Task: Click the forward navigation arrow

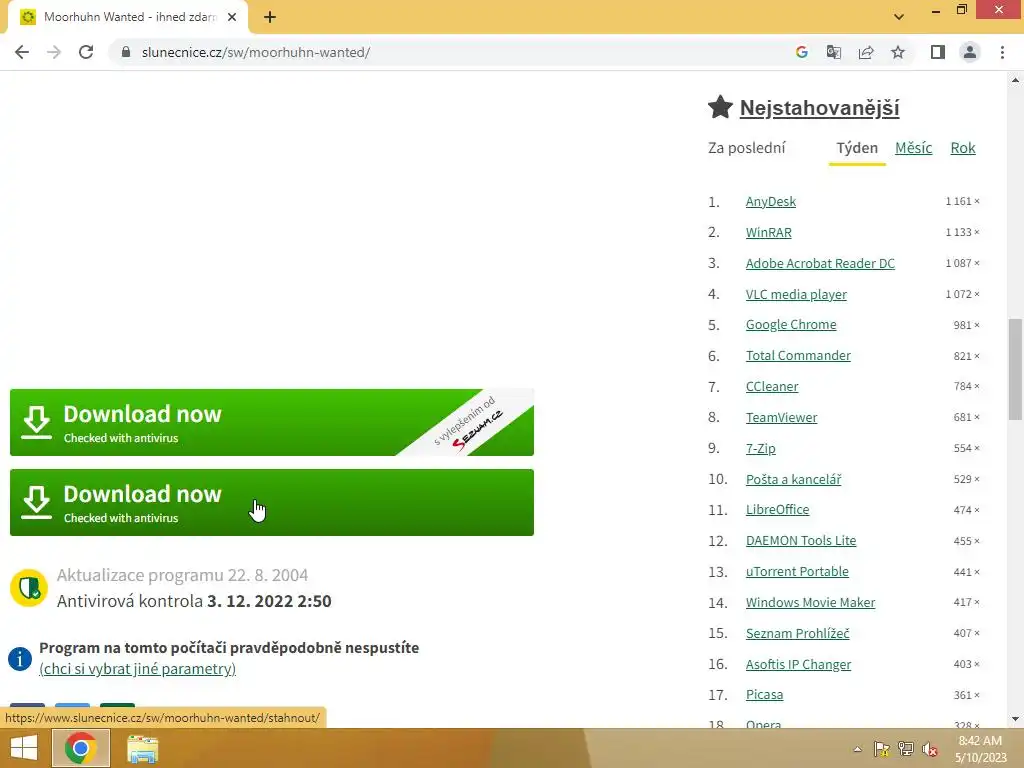Action: (x=54, y=52)
